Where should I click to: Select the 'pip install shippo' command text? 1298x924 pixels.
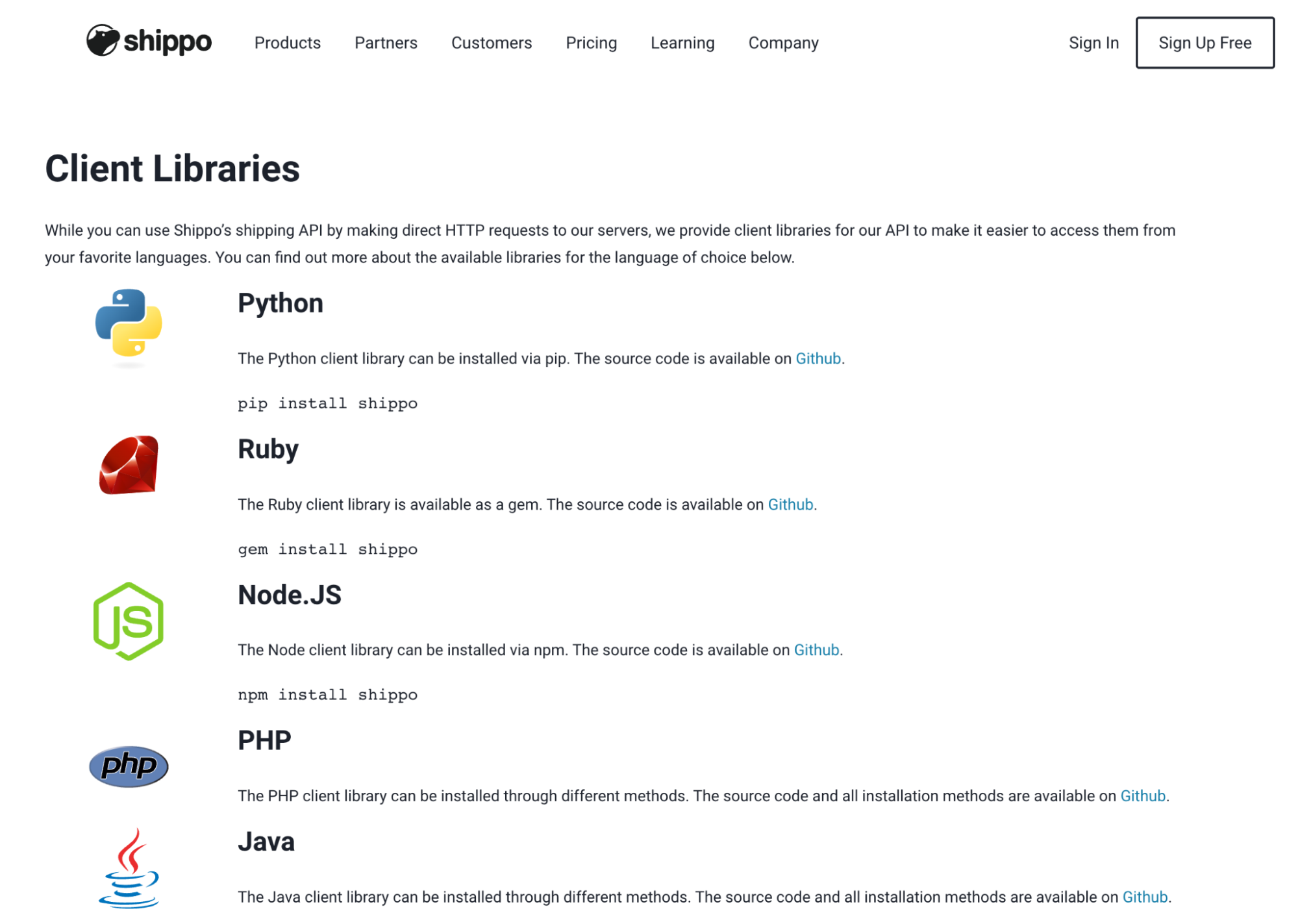[327, 403]
